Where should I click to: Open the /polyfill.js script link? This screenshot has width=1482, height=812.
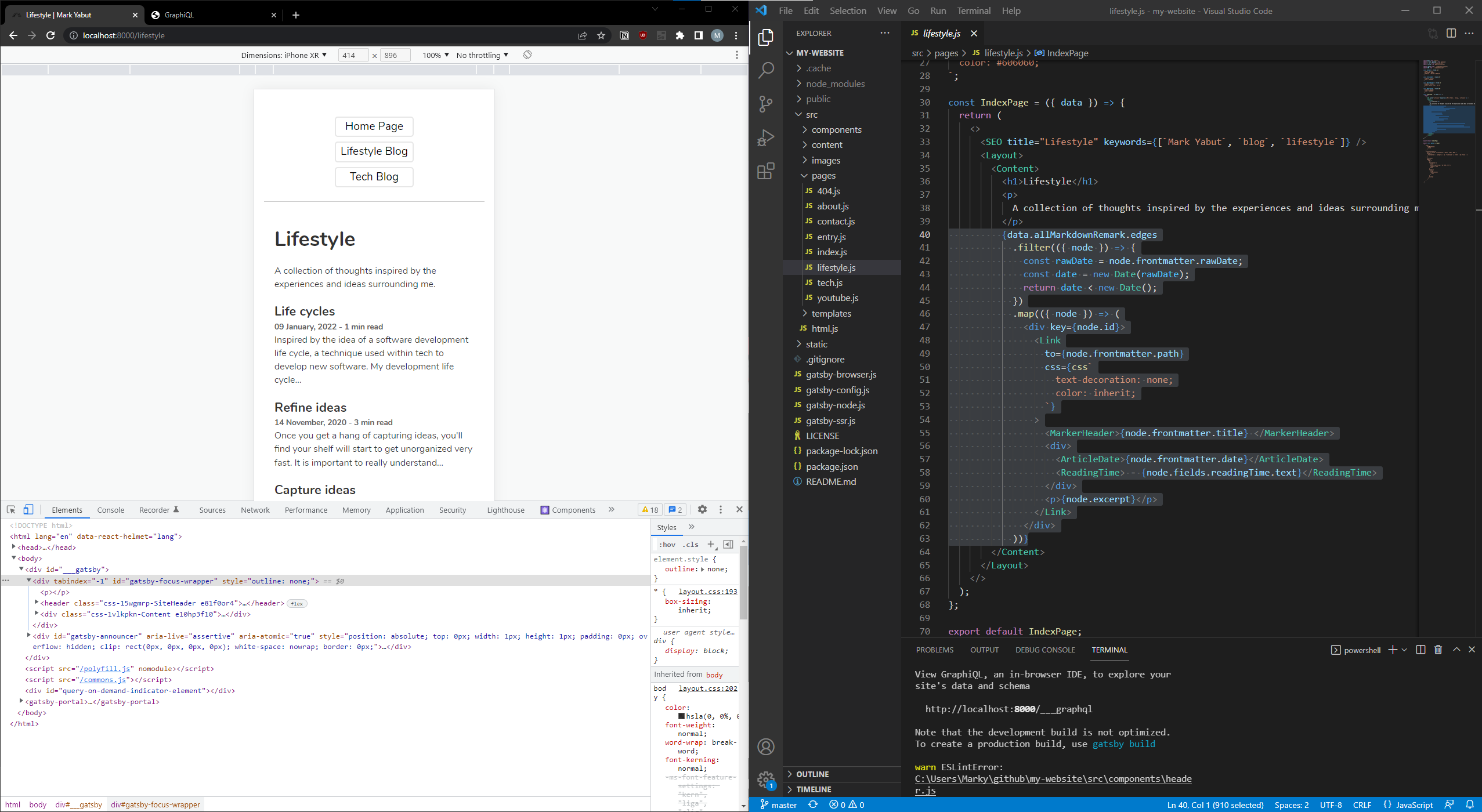[104, 669]
